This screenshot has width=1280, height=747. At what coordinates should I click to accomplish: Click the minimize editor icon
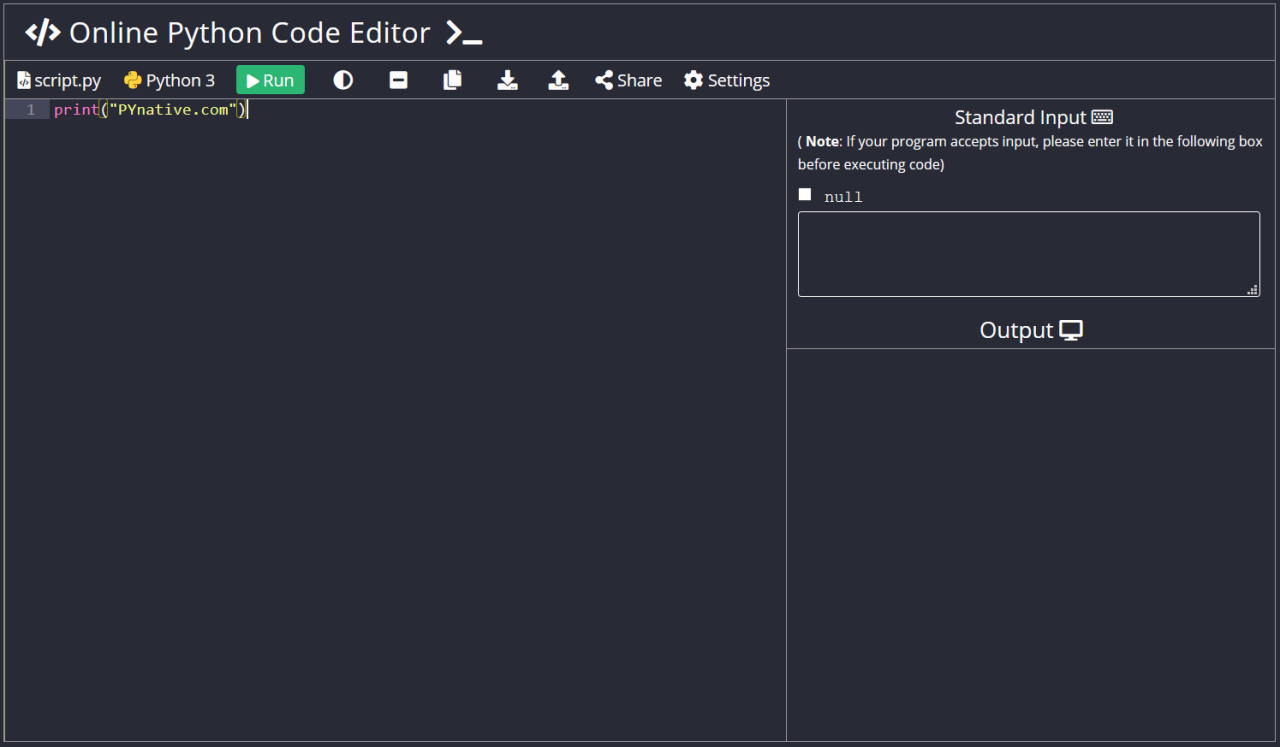398,80
